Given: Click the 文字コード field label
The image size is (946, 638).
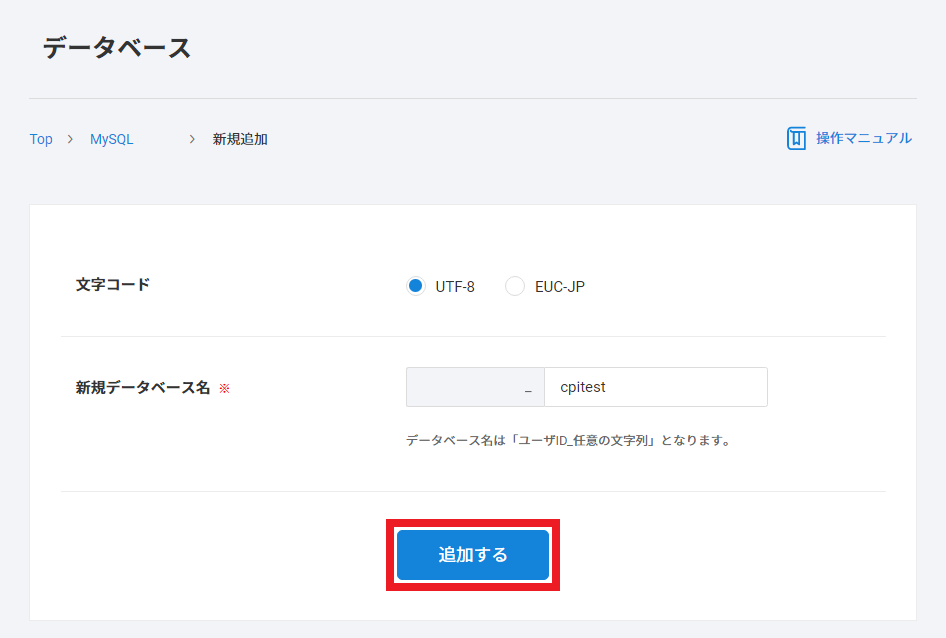Looking at the screenshot, I should point(113,284).
